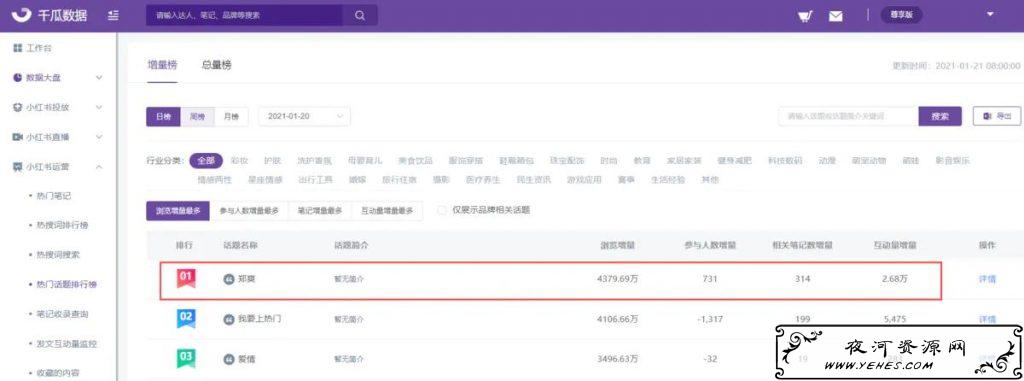Image resolution: width=1024 pixels, height=381 pixels.
Task: Open 笔记收录查询 in the sidebar
Action: click(61, 314)
